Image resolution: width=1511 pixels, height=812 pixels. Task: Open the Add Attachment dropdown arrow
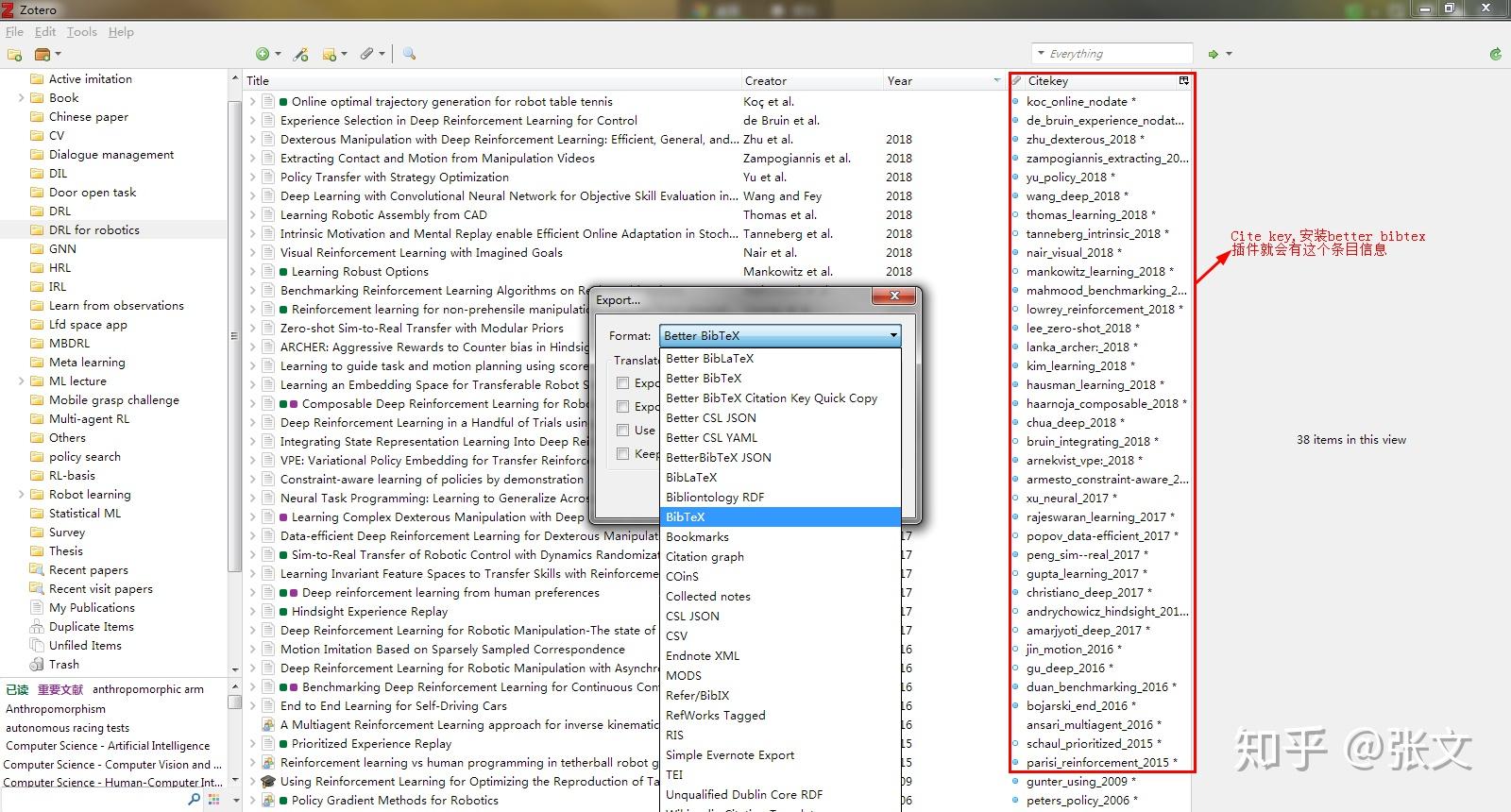click(x=382, y=55)
